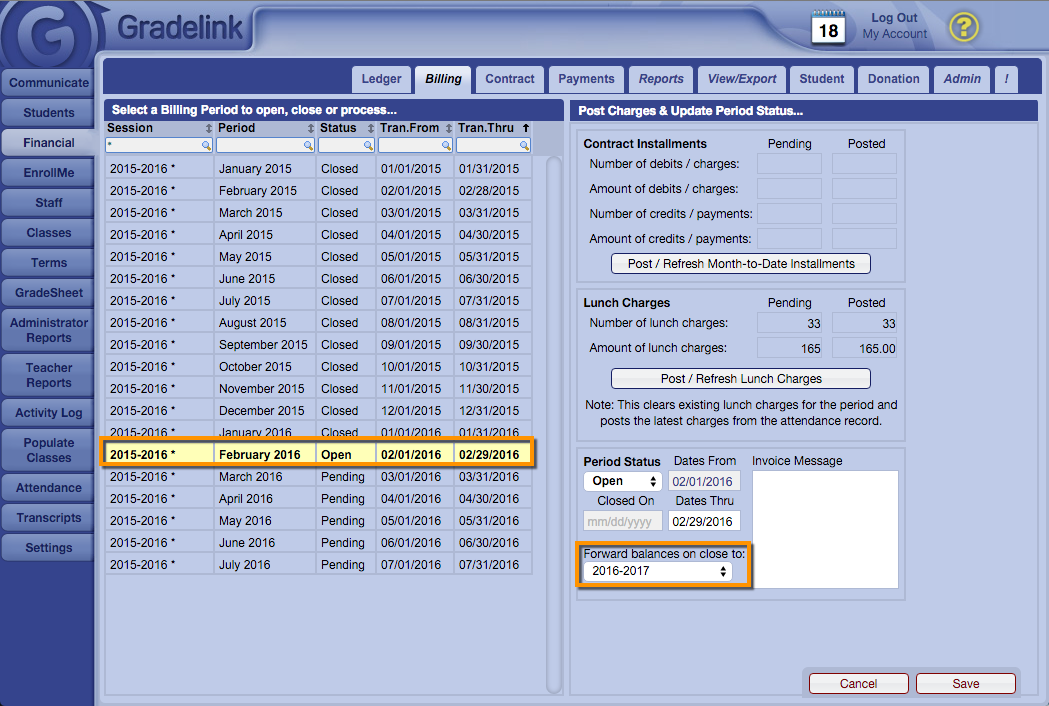Click the calendar icon showing 18
This screenshot has width=1049, height=706.
pyautogui.click(x=828, y=27)
